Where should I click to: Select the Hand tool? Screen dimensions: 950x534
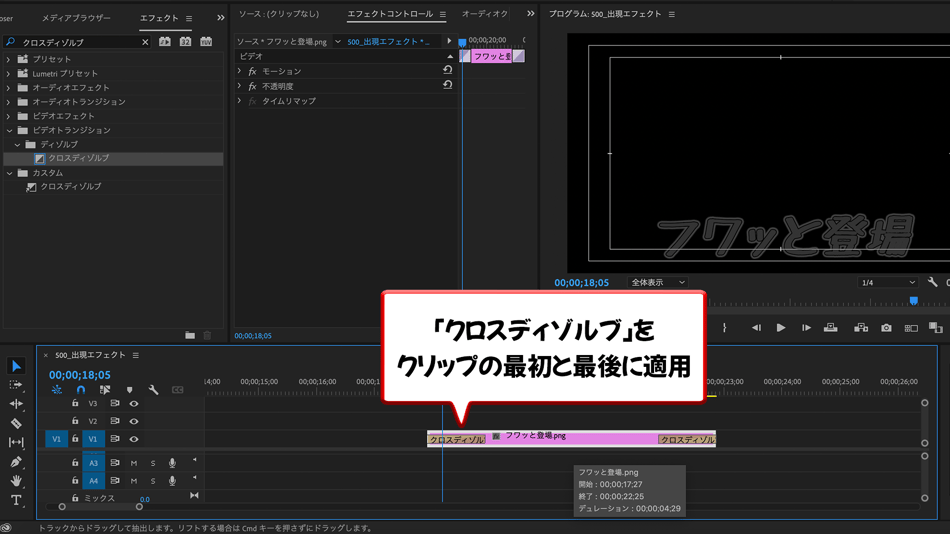[16, 481]
